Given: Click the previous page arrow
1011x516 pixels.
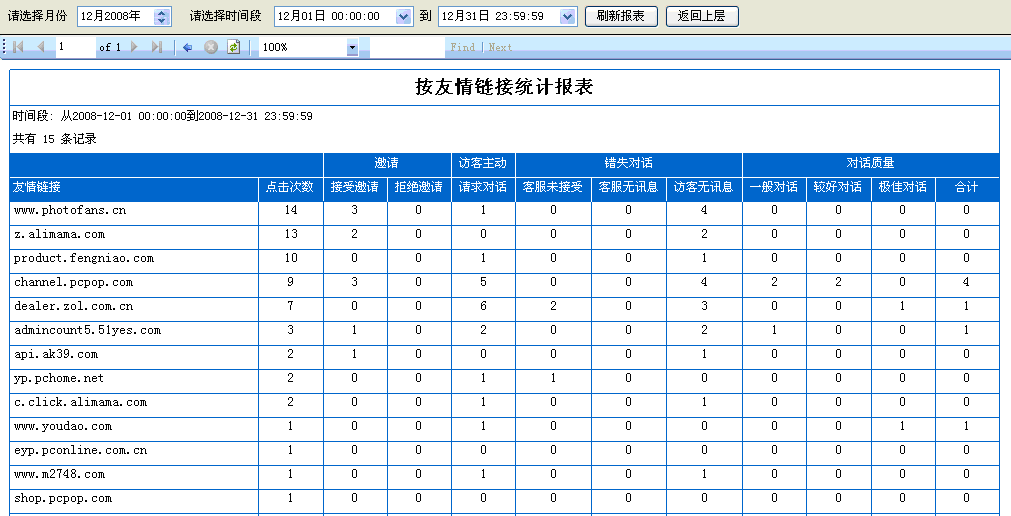Looking at the screenshot, I should coord(41,47).
